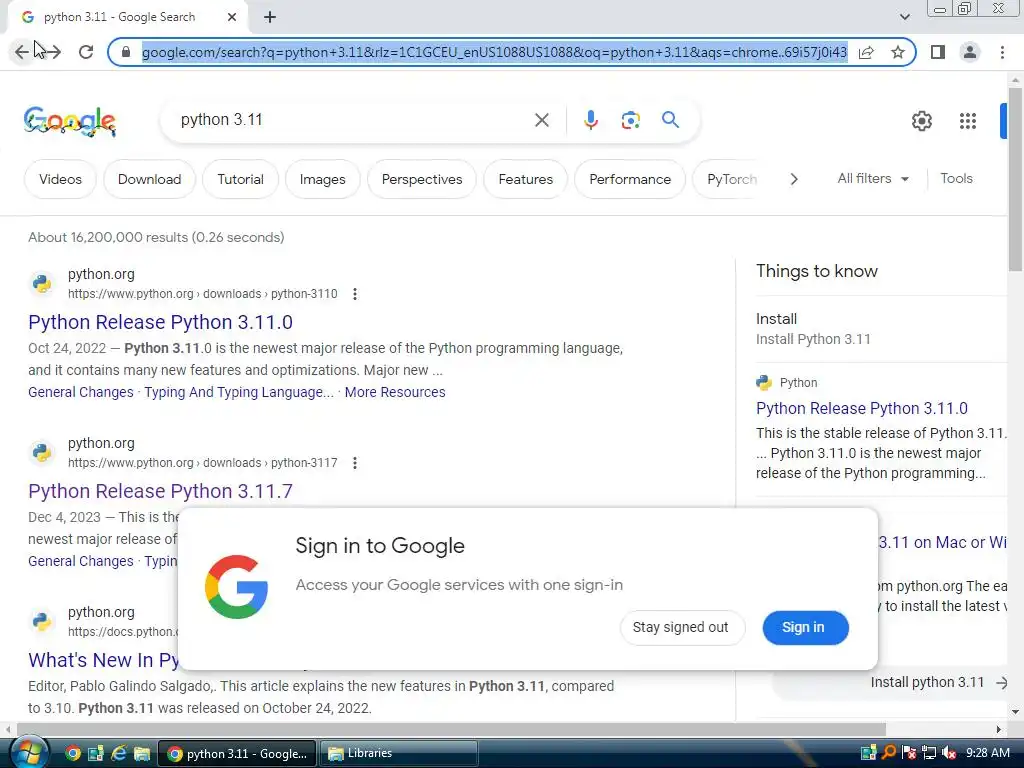Reload the page with the refresh icon
This screenshot has height=768, width=1024.
tap(86, 52)
